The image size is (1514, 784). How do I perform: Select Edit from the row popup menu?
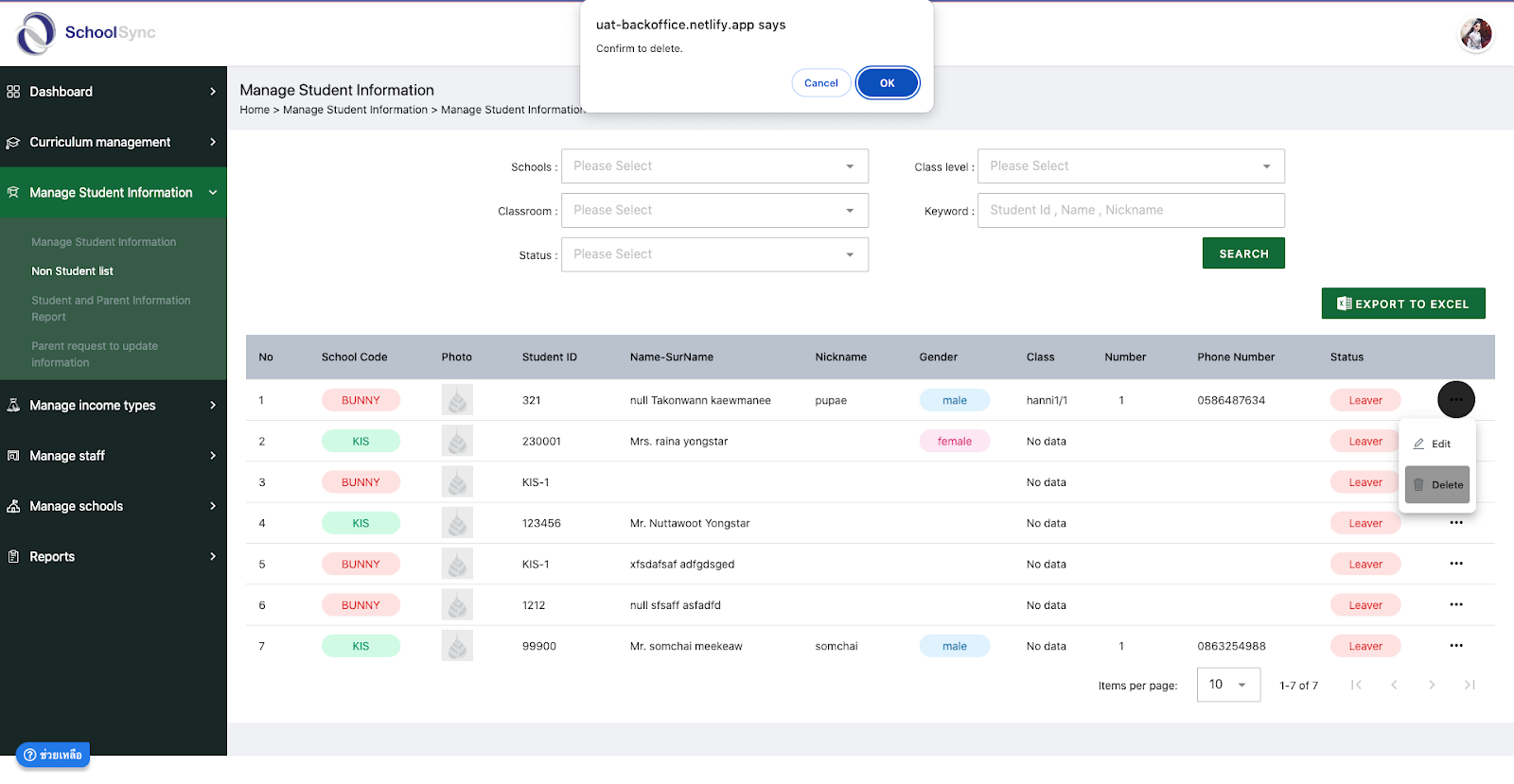point(1437,444)
